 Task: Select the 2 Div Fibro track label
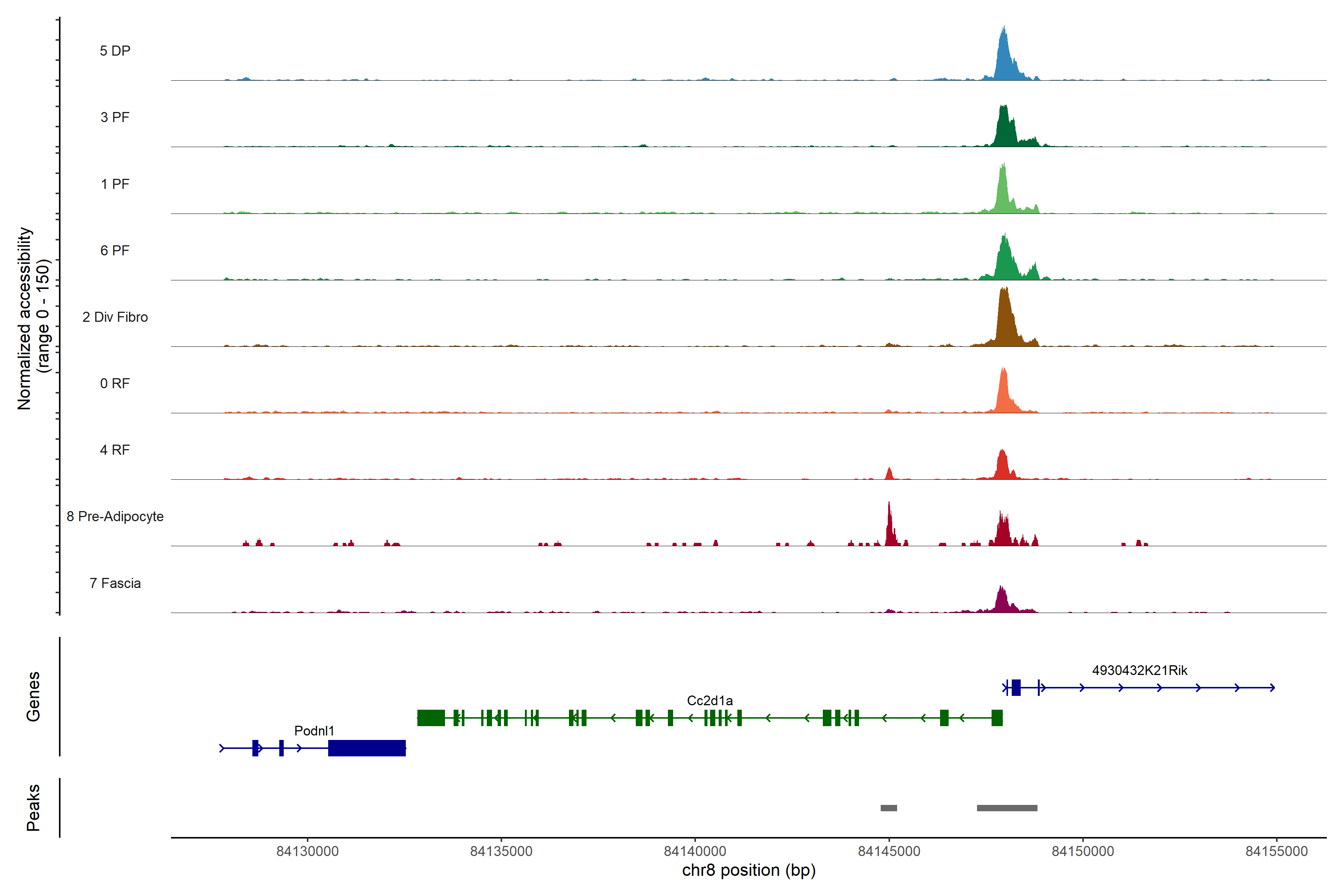pos(115,317)
